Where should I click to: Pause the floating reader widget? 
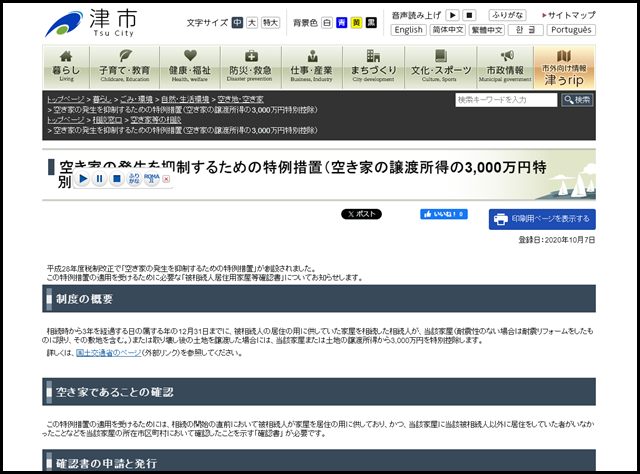click(100, 179)
